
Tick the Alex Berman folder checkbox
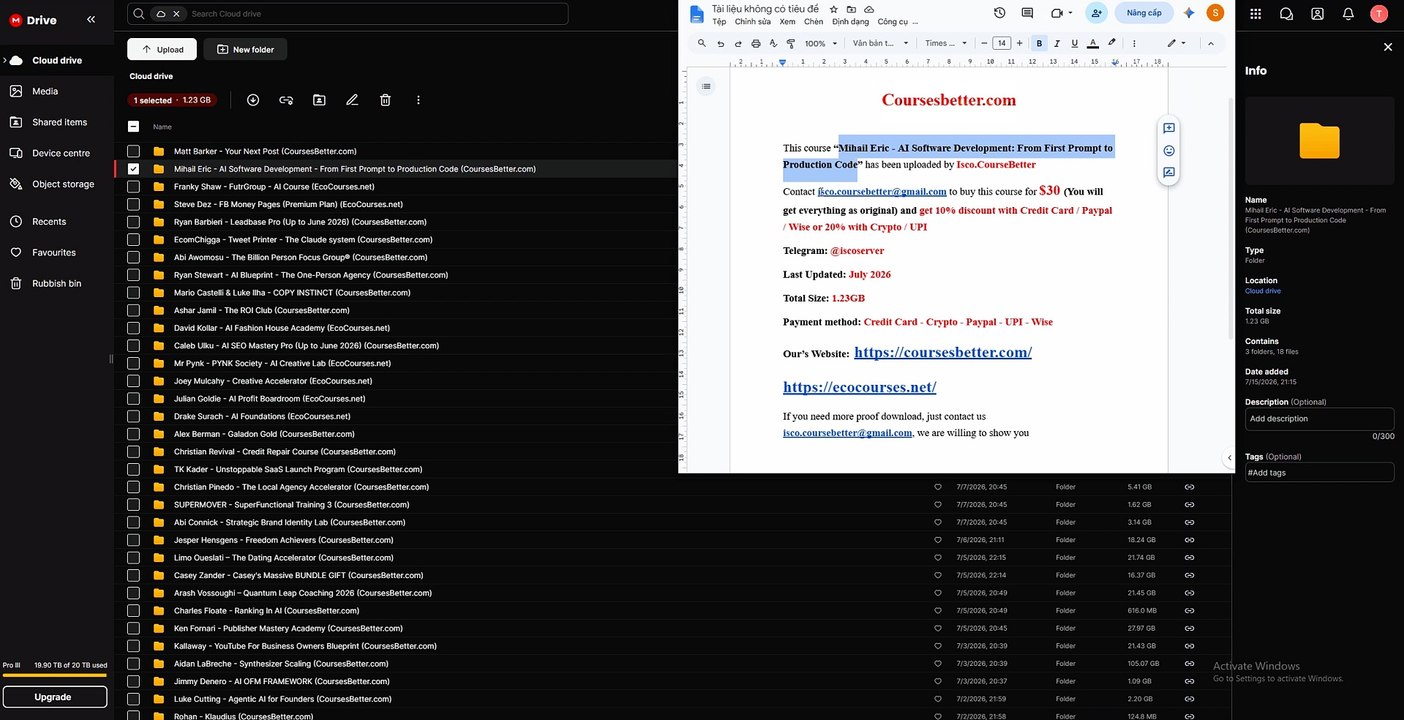click(133, 434)
